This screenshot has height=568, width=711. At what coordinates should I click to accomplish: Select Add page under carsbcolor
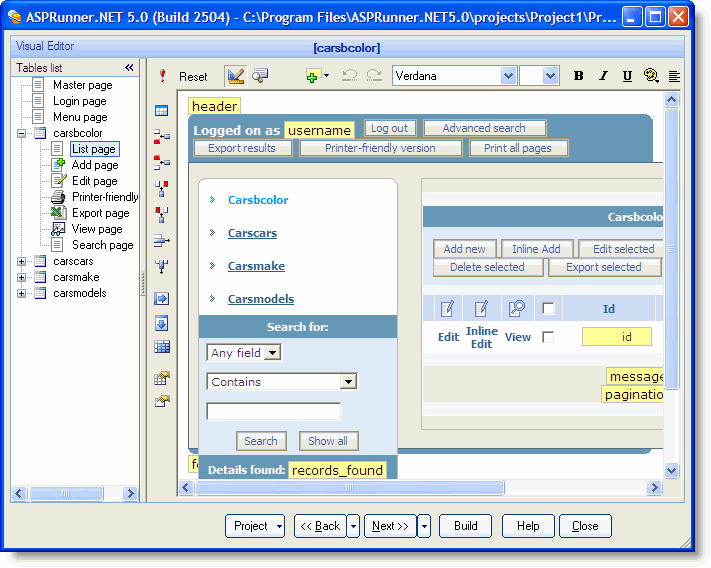pyautogui.click(x=95, y=165)
